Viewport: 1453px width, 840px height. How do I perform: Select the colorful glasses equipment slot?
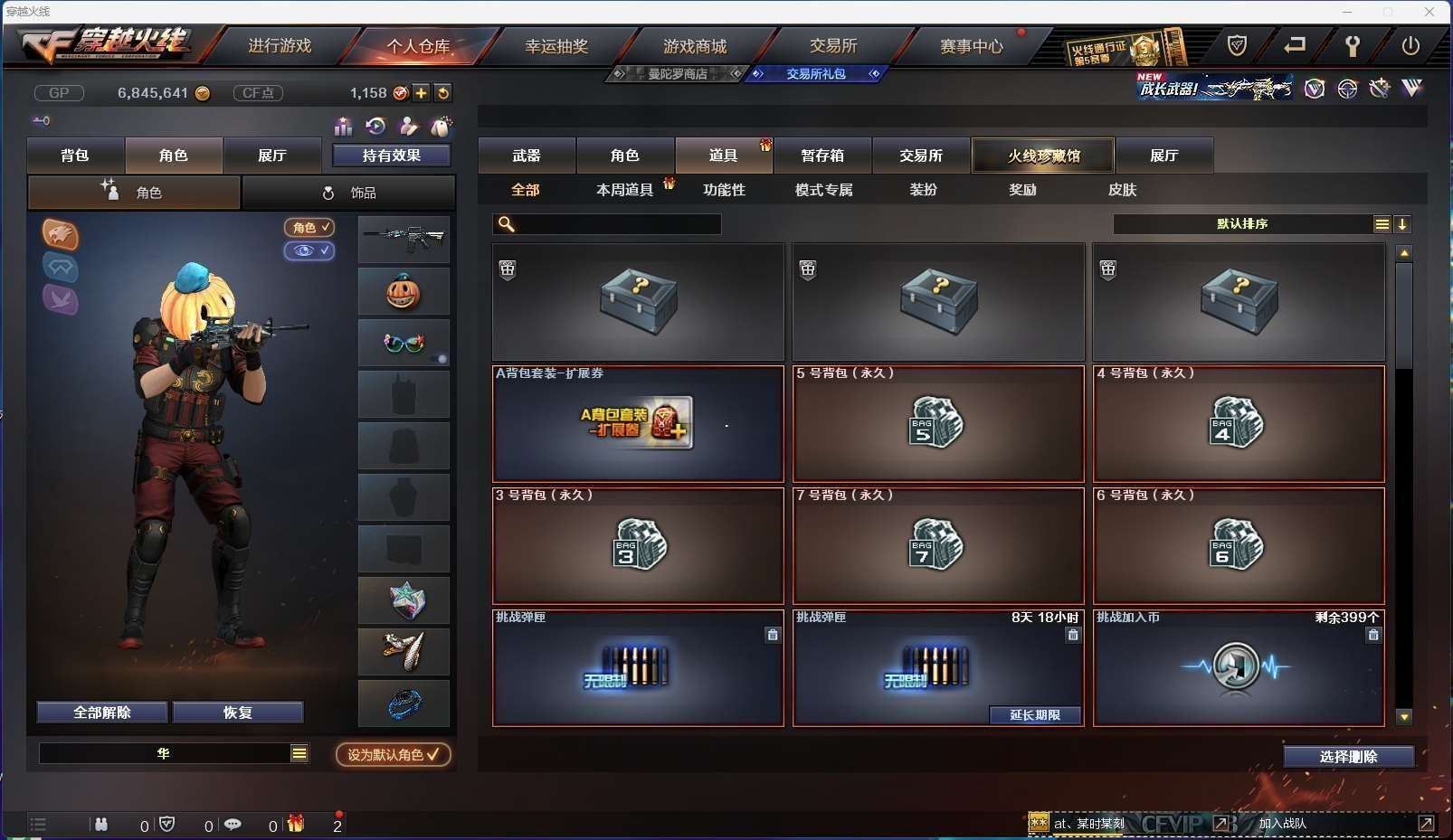(x=404, y=343)
